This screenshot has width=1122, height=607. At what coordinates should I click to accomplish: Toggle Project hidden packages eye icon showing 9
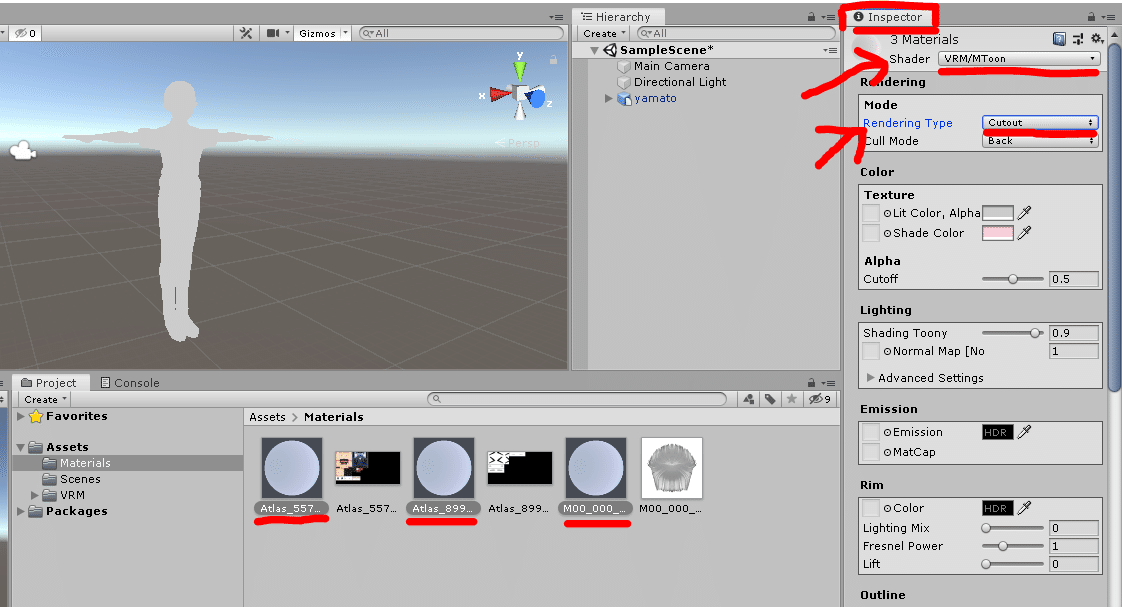click(x=819, y=399)
